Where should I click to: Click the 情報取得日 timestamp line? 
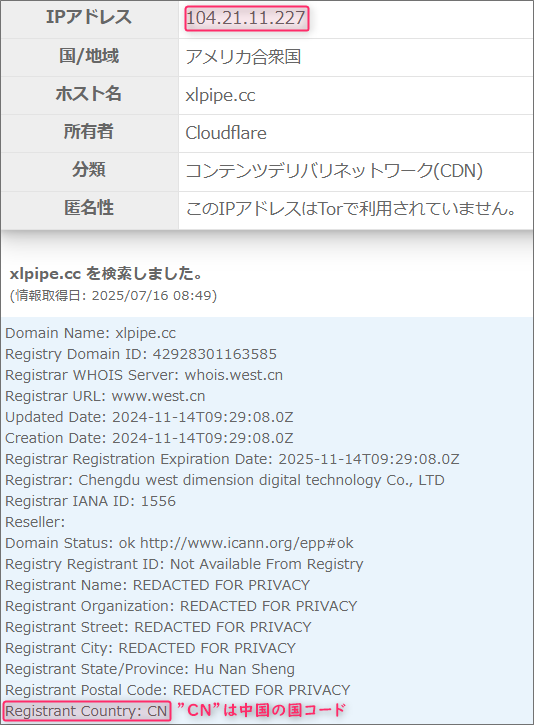[x=113, y=295]
